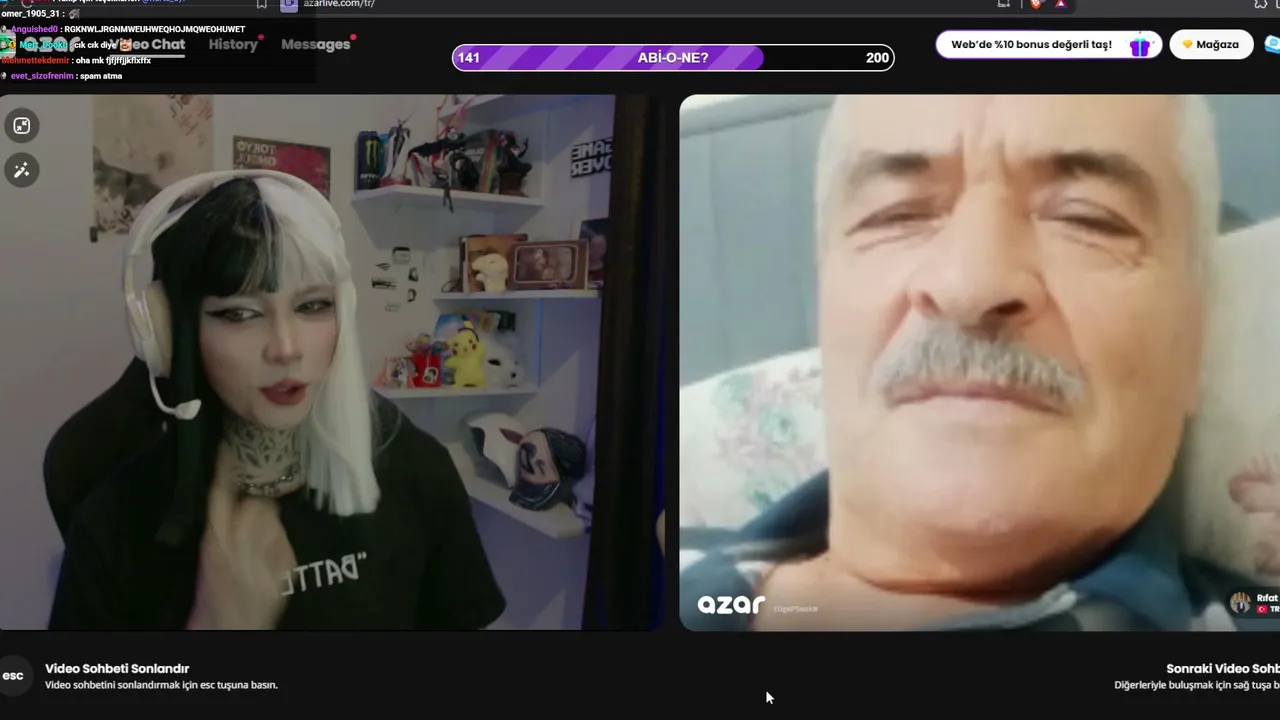Click the remote partner video feed

(x=979, y=362)
